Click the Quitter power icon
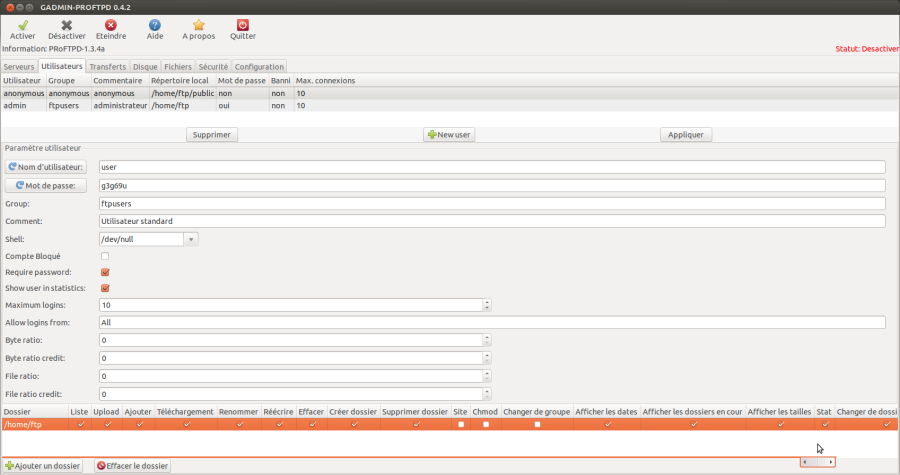Screen dimensions: 900x475 click(242, 24)
